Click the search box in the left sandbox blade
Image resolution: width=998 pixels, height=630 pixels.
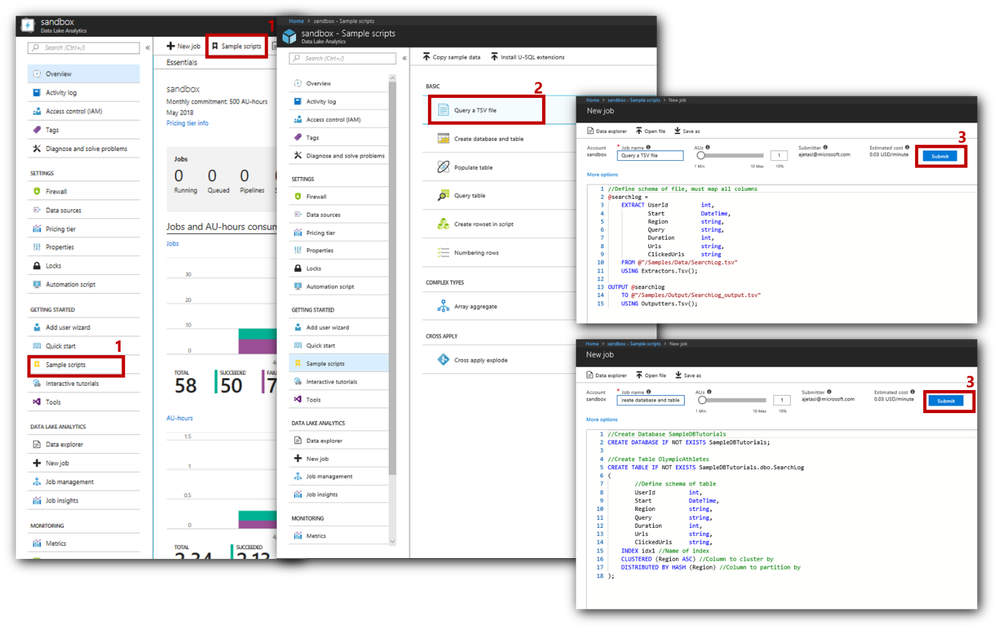tap(84, 48)
